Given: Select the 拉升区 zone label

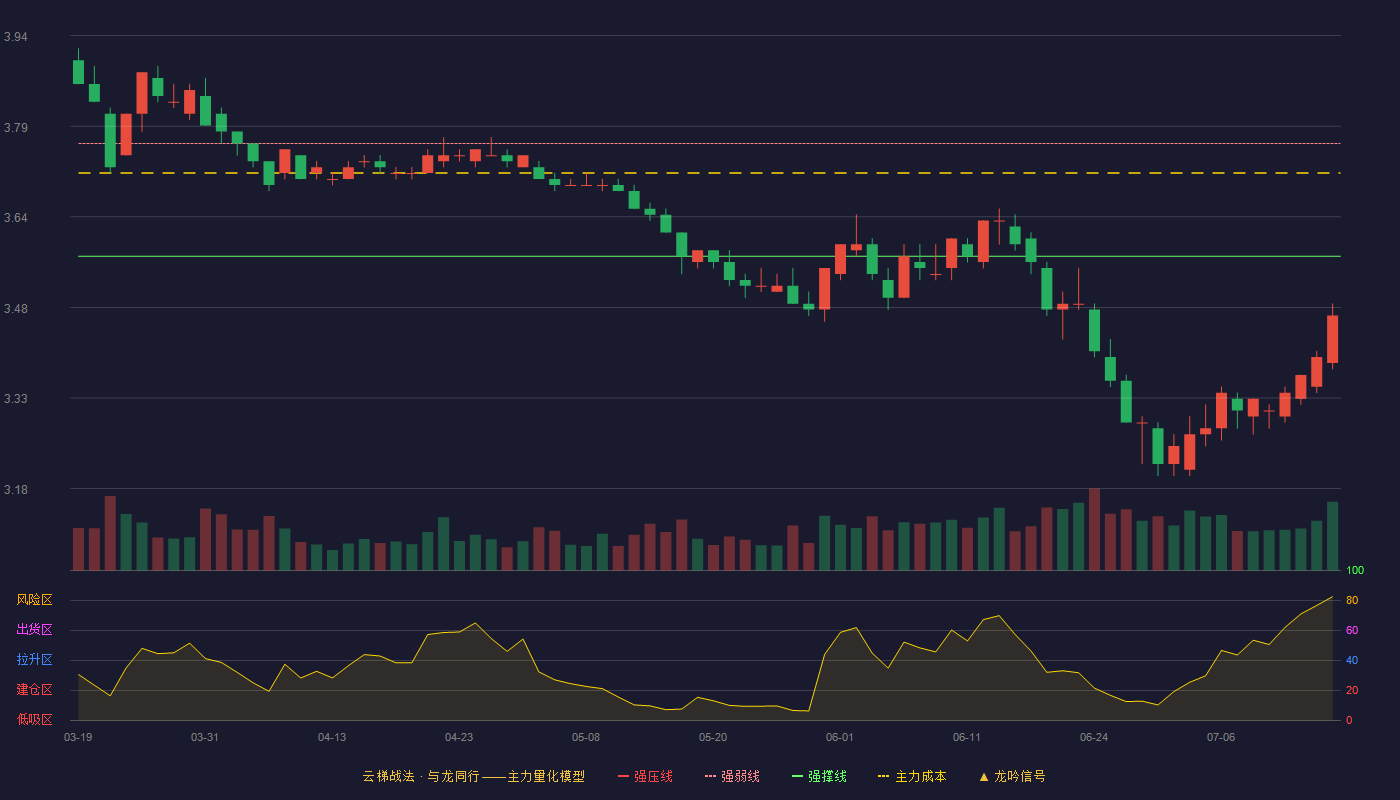Looking at the screenshot, I should point(34,660).
